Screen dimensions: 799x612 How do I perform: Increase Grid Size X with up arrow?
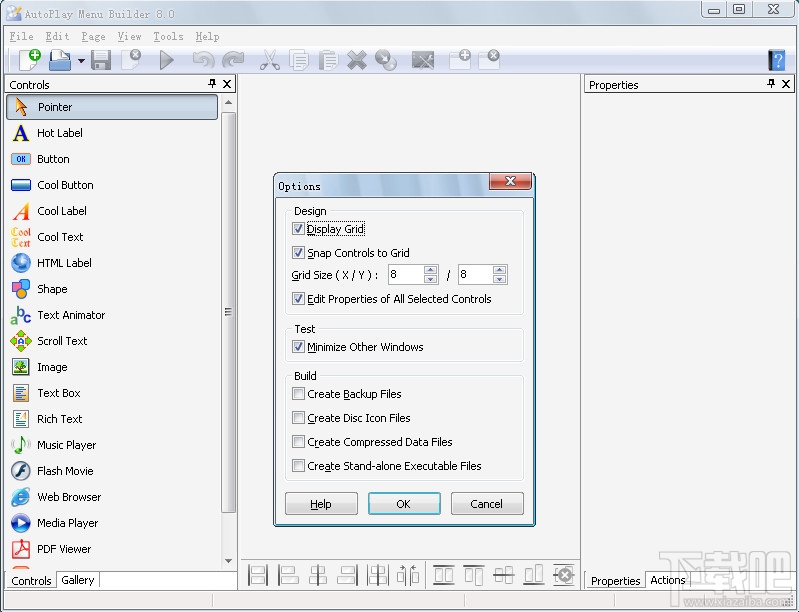coord(431,270)
